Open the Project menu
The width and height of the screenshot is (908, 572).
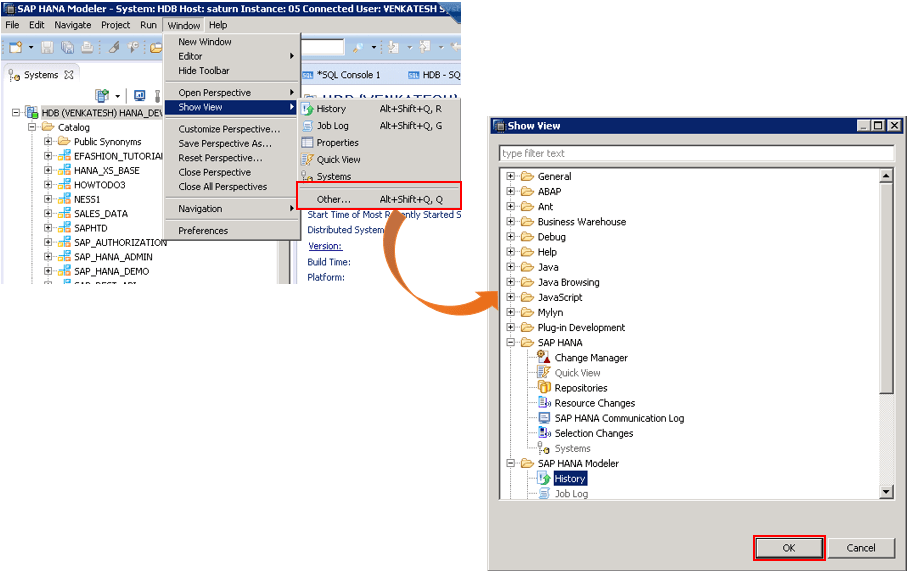[x=115, y=25]
